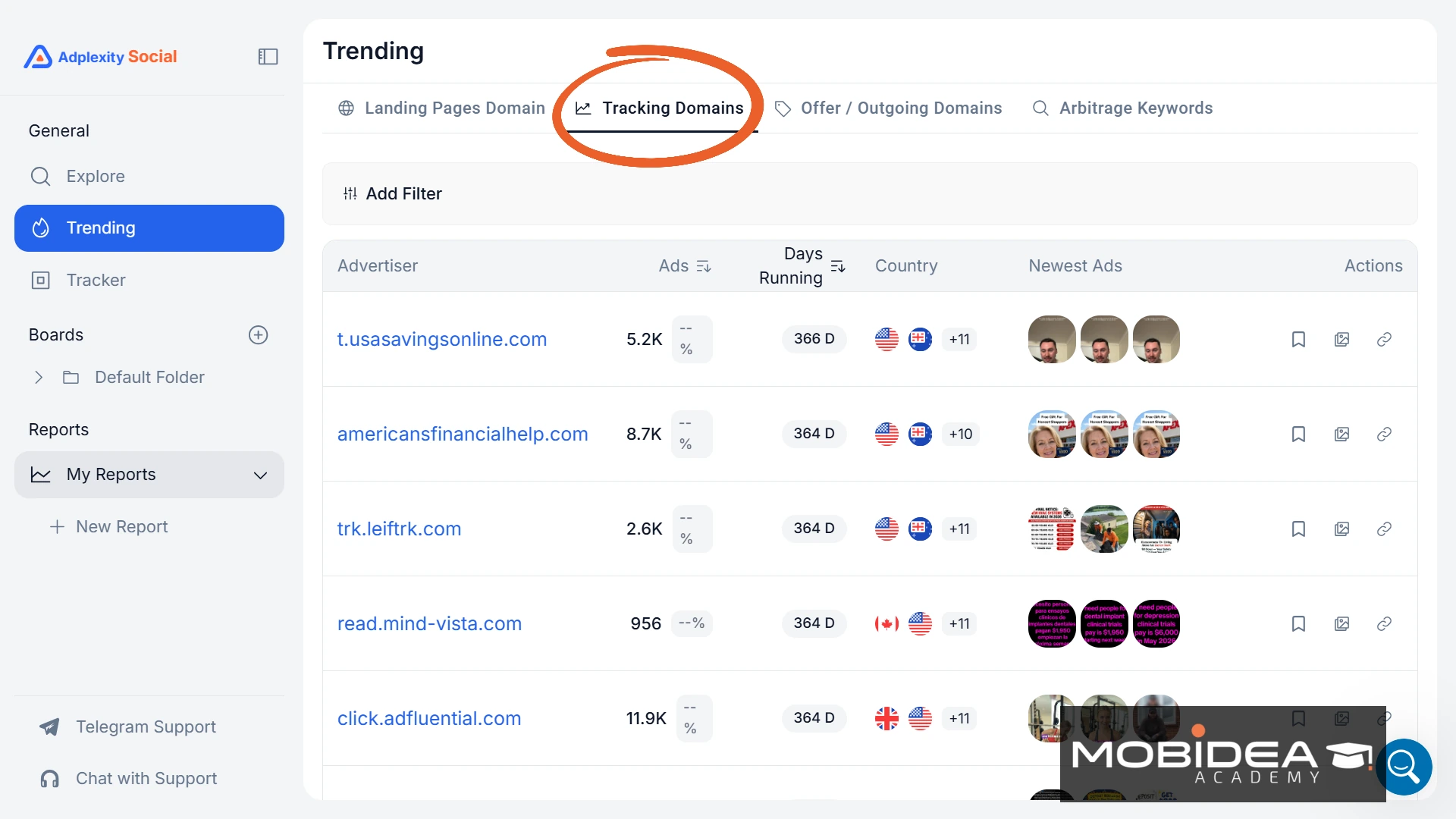Open second newest ad thumbnail for americansfinancialhelp.com
The height and width of the screenshot is (819, 1456).
[1104, 434]
